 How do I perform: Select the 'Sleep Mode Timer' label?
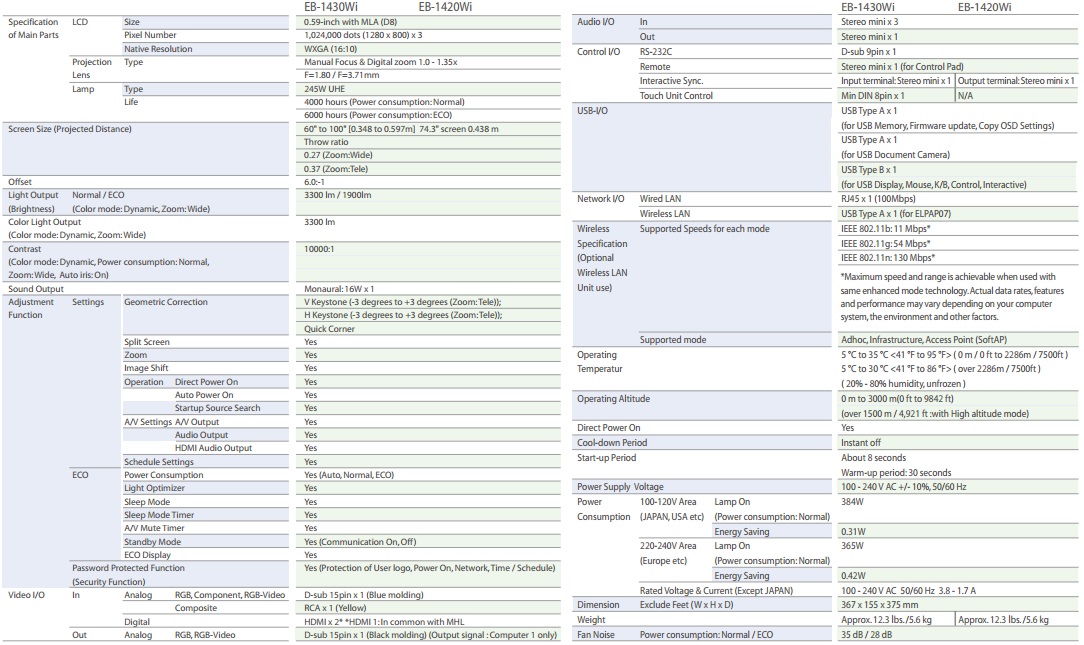159,516
